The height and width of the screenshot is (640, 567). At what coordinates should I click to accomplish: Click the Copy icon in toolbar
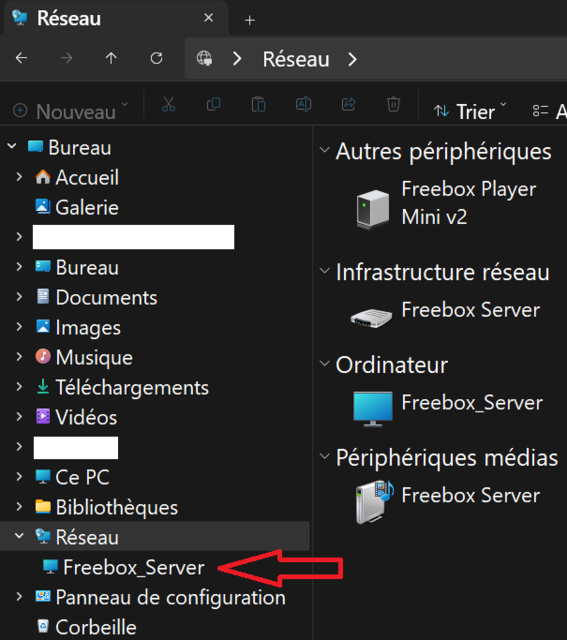(213, 104)
